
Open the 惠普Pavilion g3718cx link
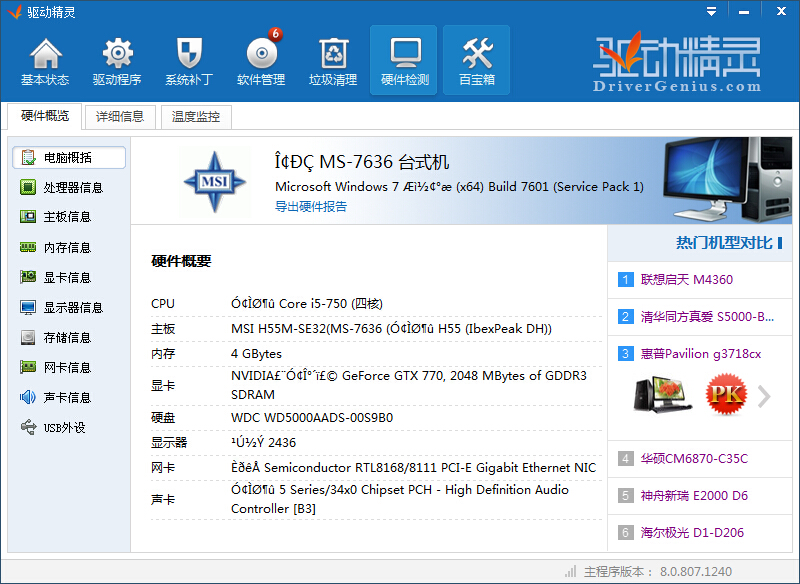pos(701,353)
